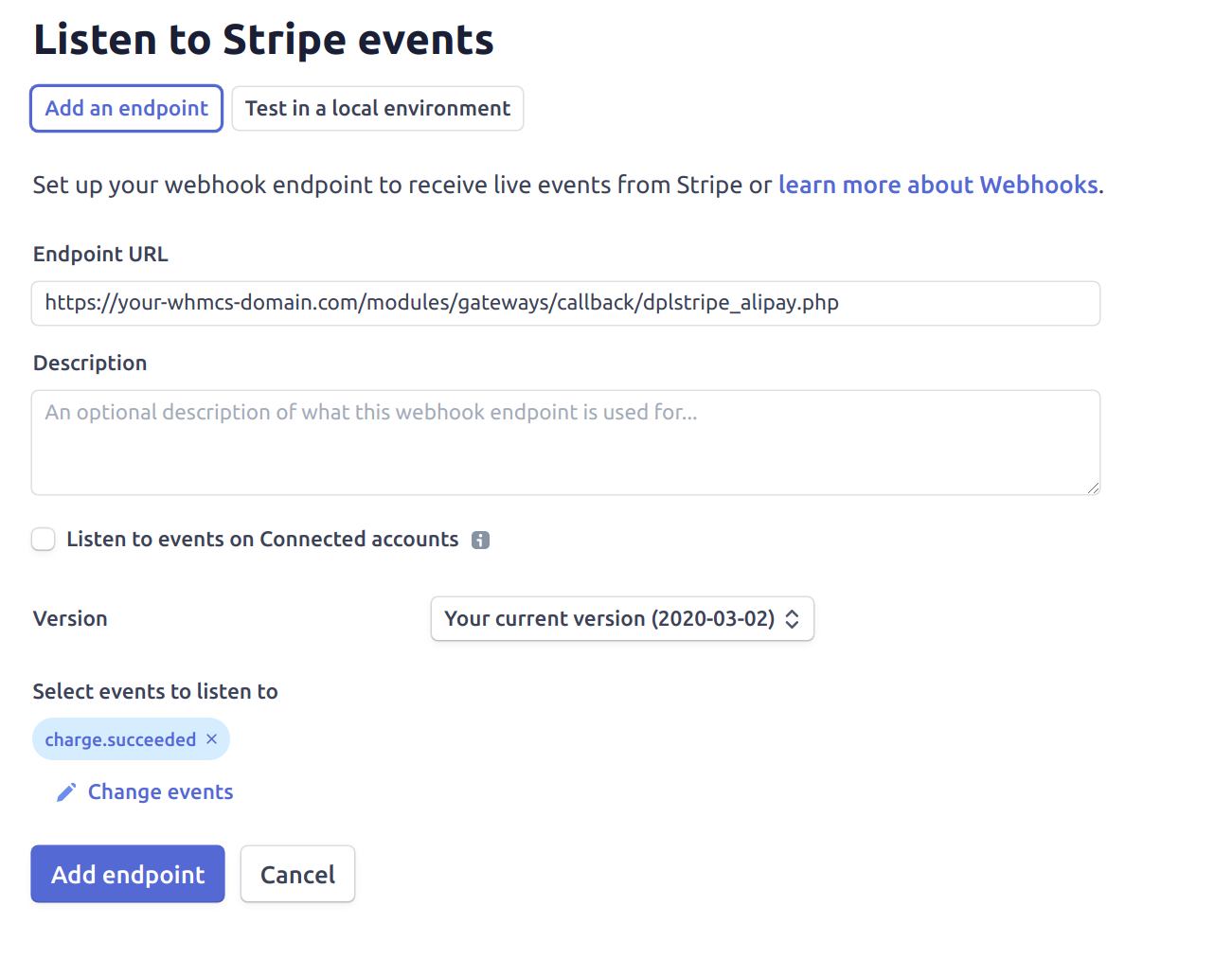
Task: Open the 'Your current version (2020-03-02)' dropdown
Action: click(x=622, y=618)
